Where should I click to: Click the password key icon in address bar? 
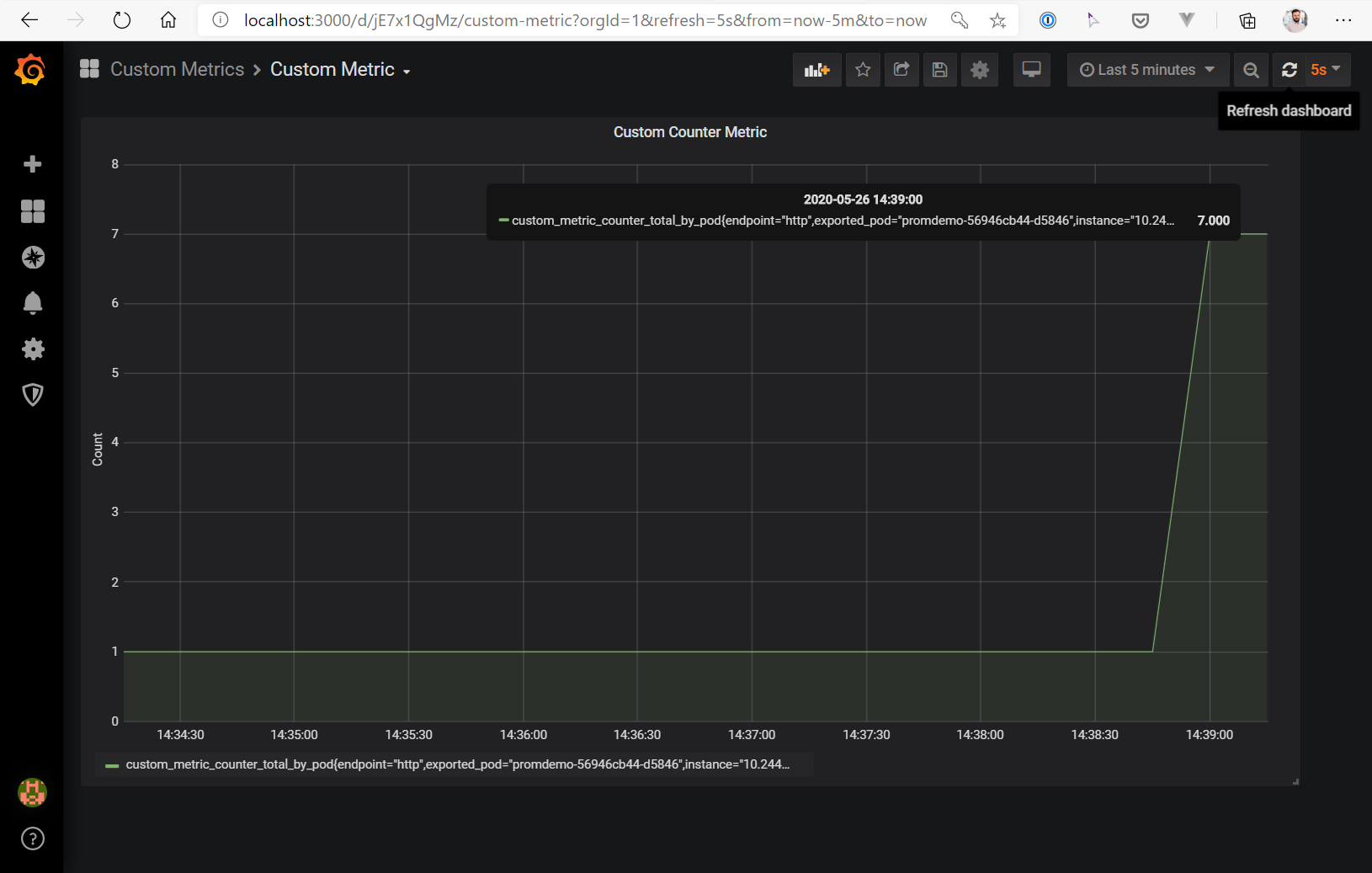click(x=960, y=20)
